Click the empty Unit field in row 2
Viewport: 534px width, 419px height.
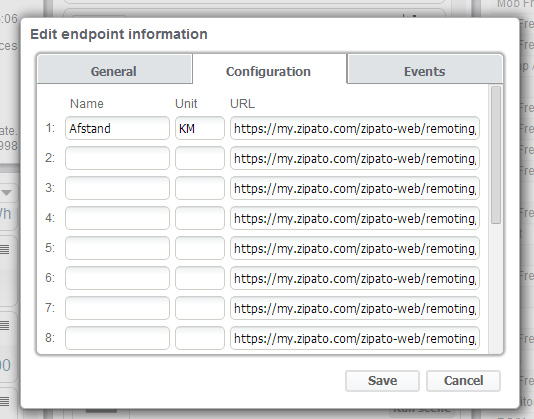tap(200, 158)
